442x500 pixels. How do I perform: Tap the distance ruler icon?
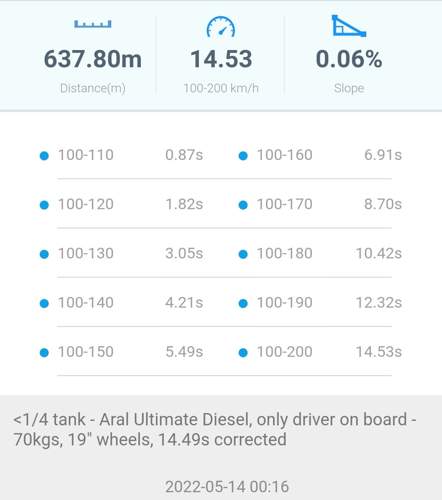[x=93, y=24]
